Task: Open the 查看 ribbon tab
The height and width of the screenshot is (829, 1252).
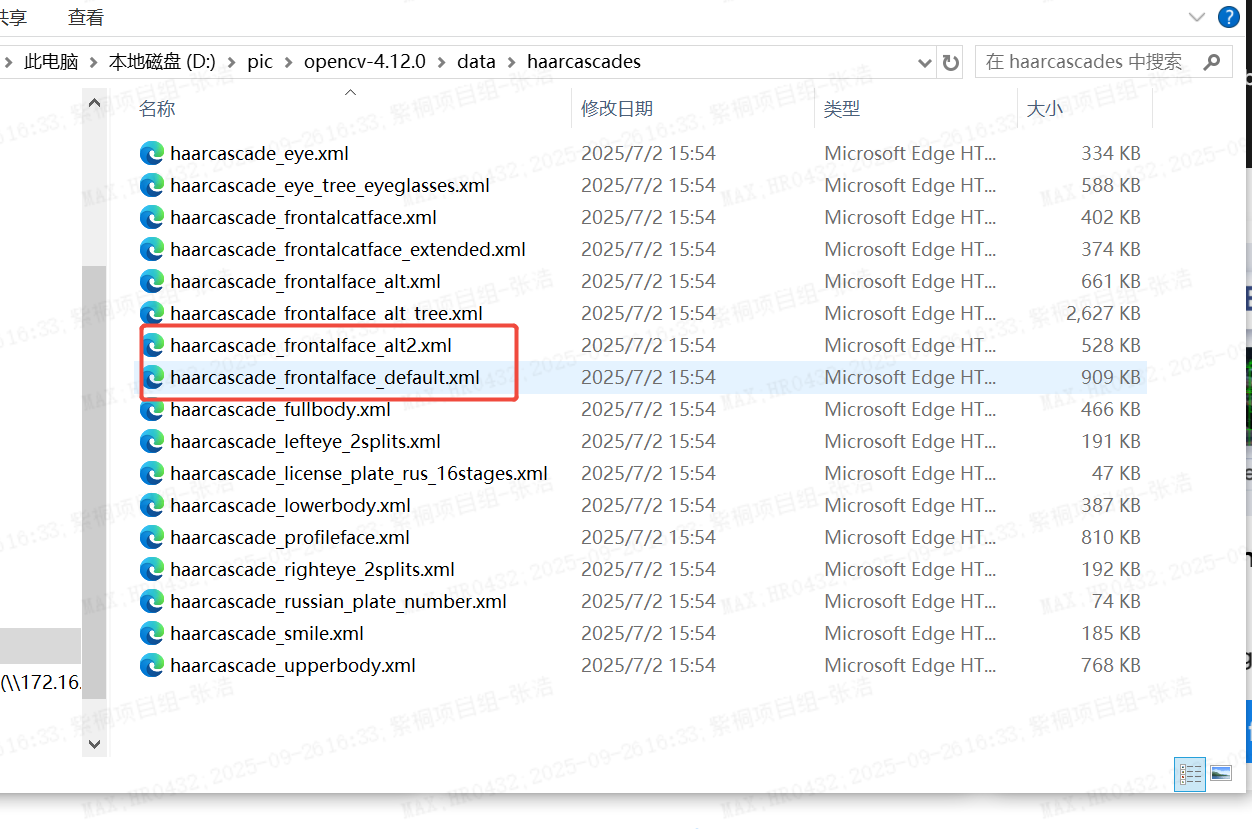Action: 85,17
